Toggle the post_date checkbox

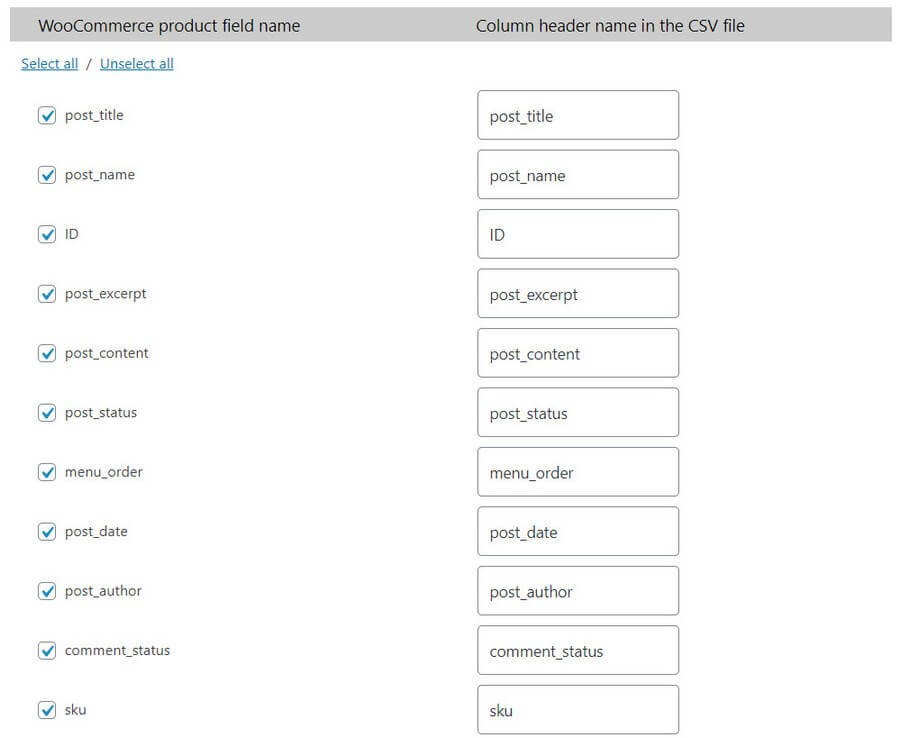click(x=47, y=532)
